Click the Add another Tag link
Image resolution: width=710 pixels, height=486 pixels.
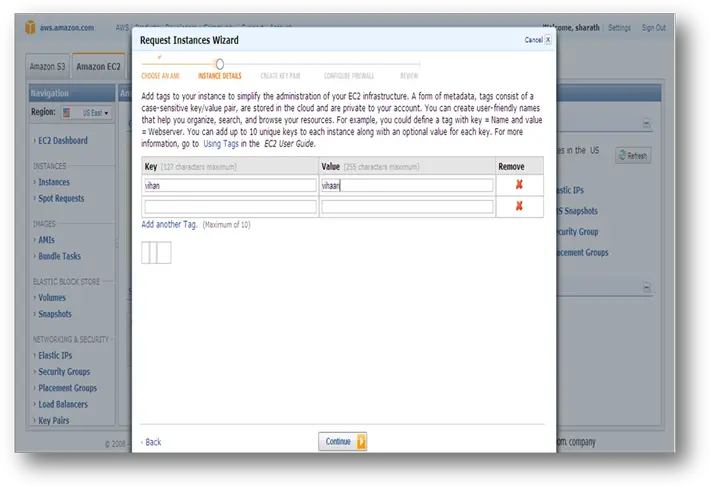[x=169, y=224]
